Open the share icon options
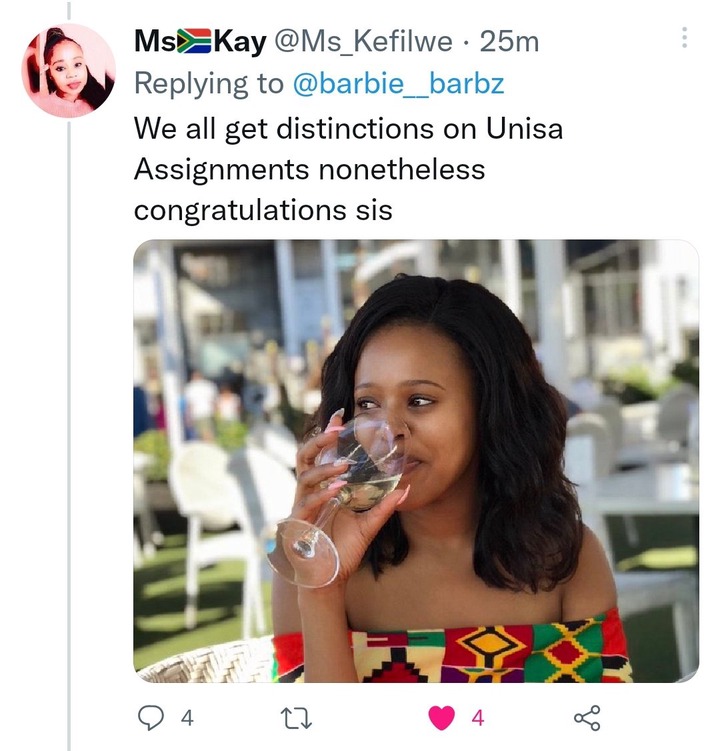This screenshot has width=720, height=751. pyautogui.click(x=587, y=717)
